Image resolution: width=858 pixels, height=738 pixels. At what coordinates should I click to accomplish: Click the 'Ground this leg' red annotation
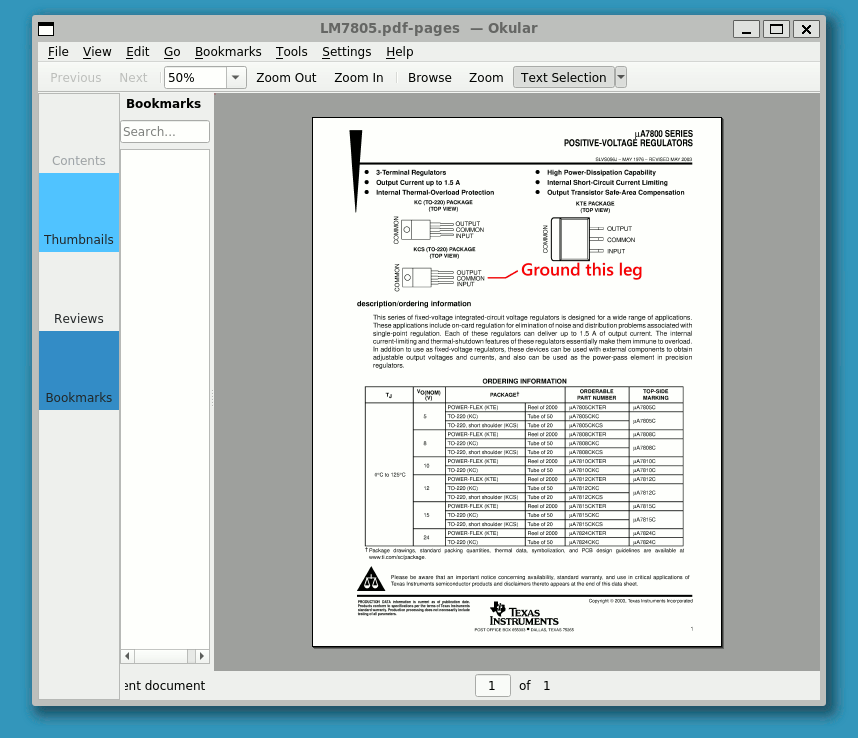[581, 270]
